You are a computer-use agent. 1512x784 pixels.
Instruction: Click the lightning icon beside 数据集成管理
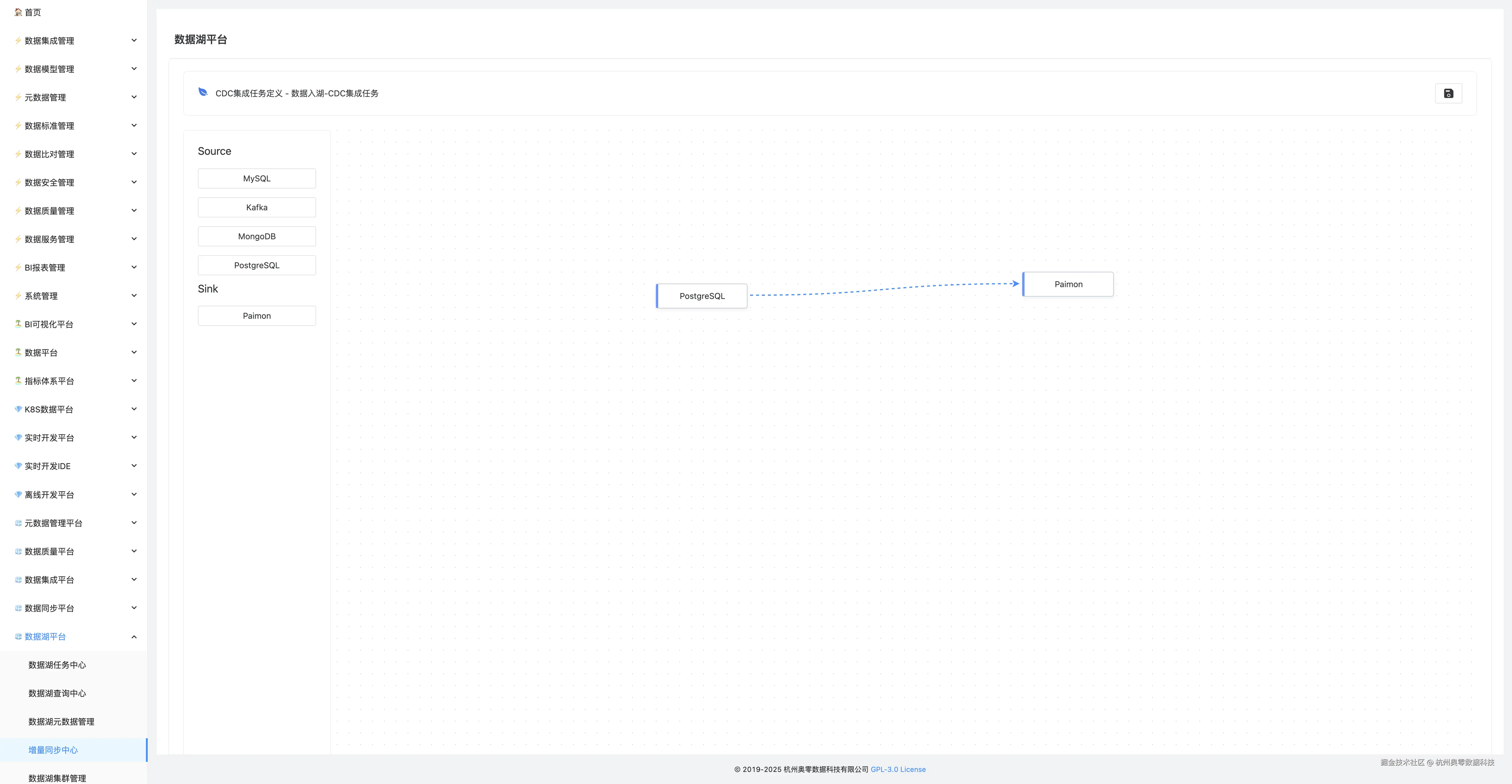tap(18, 40)
